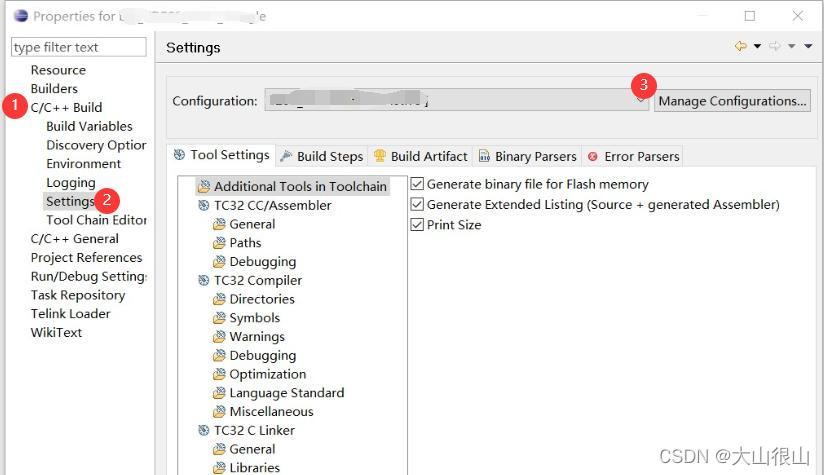Click the type filter text field
This screenshot has height=475, width=824.
(x=79, y=47)
